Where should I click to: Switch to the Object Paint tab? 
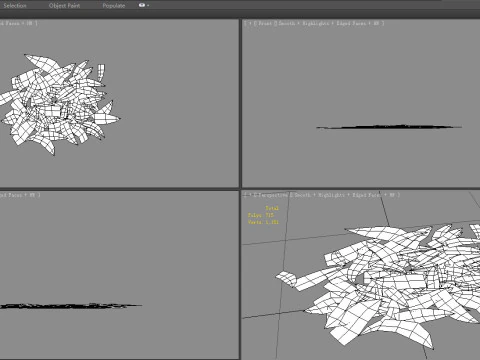pos(64,6)
